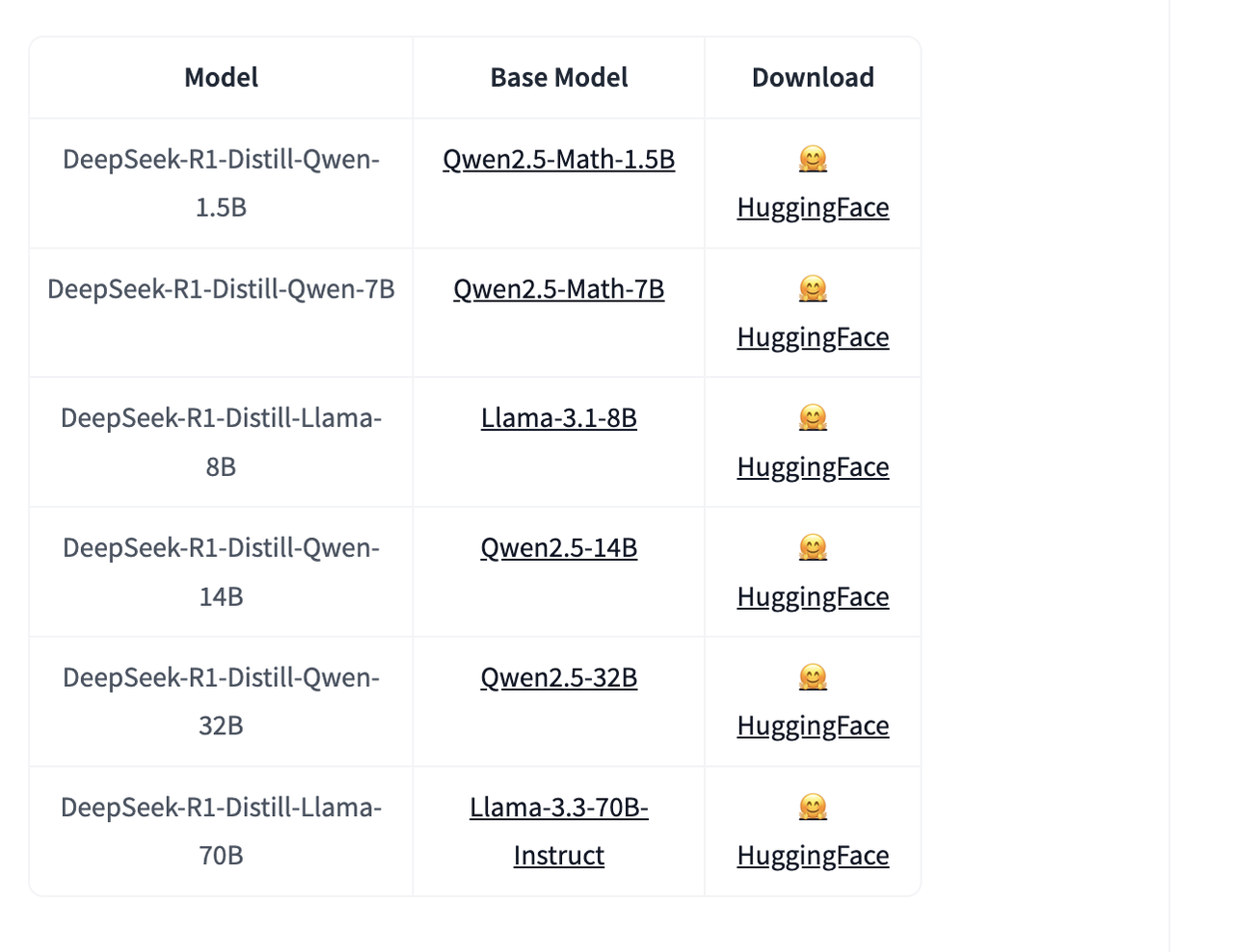The width and height of the screenshot is (1234, 952).
Task: Open the Llama-3.1-8B base model link
Action: (x=558, y=418)
